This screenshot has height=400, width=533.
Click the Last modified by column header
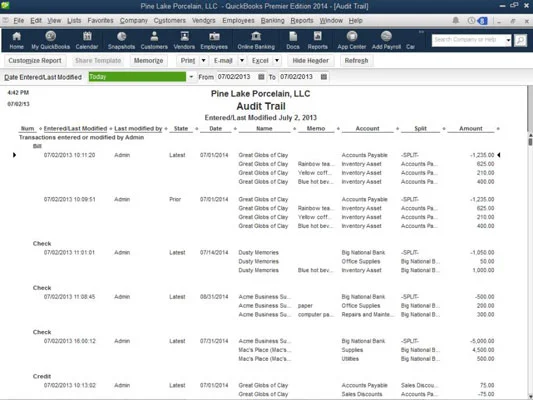point(138,128)
